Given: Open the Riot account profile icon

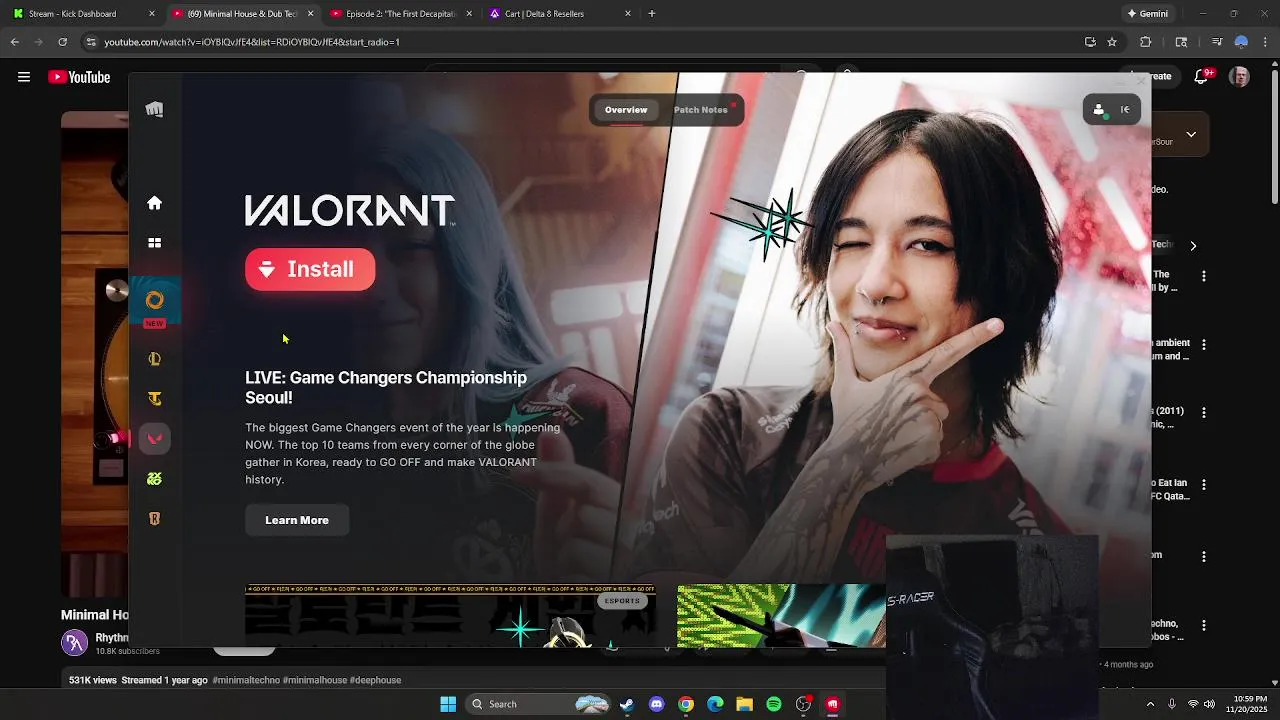Looking at the screenshot, I should coord(1099,110).
